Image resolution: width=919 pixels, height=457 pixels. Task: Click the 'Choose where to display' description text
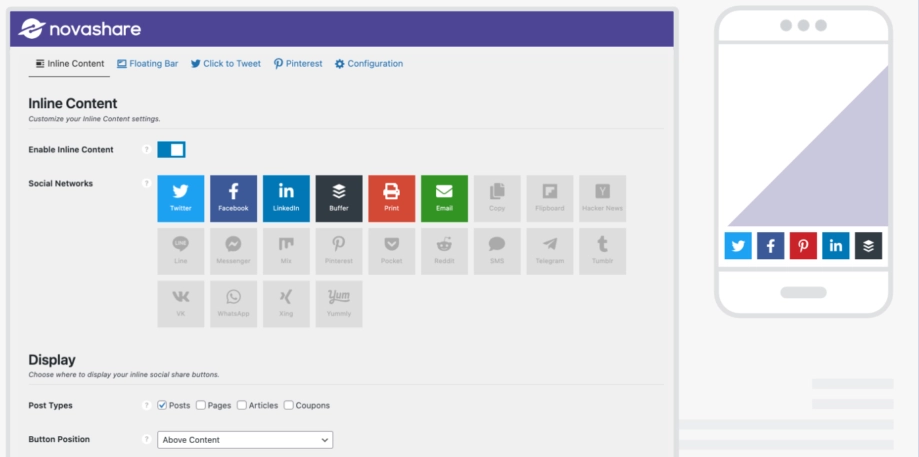click(x=124, y=374)
